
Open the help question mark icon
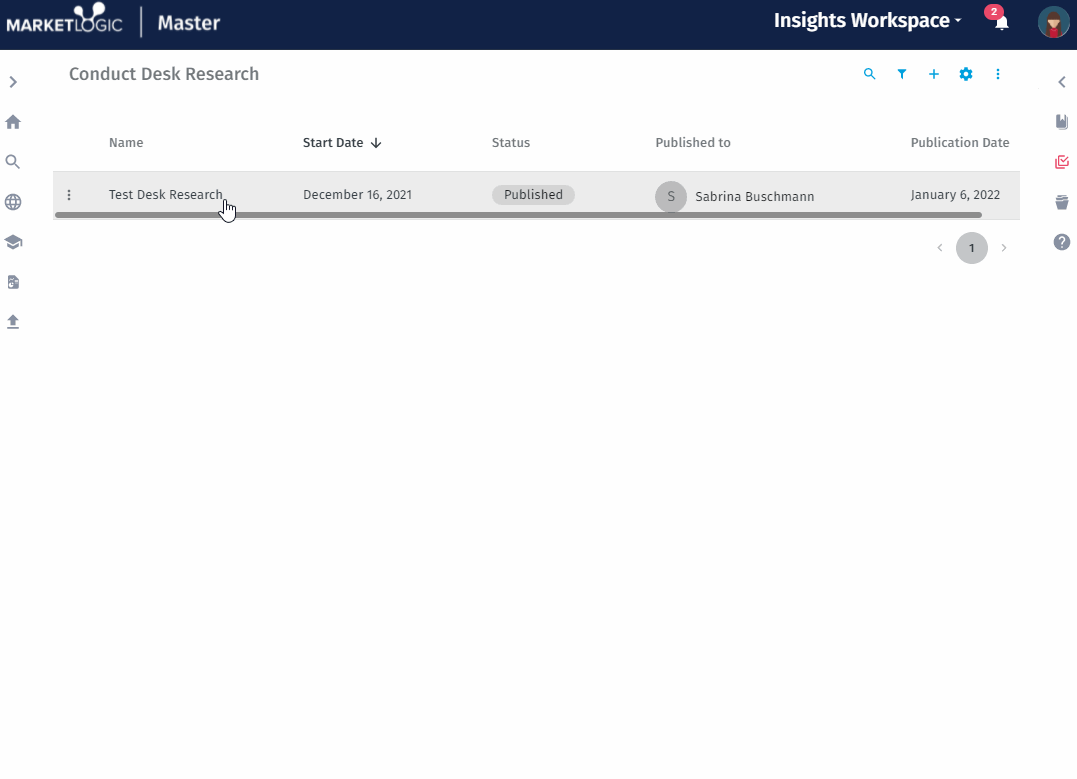(1062, 242)
